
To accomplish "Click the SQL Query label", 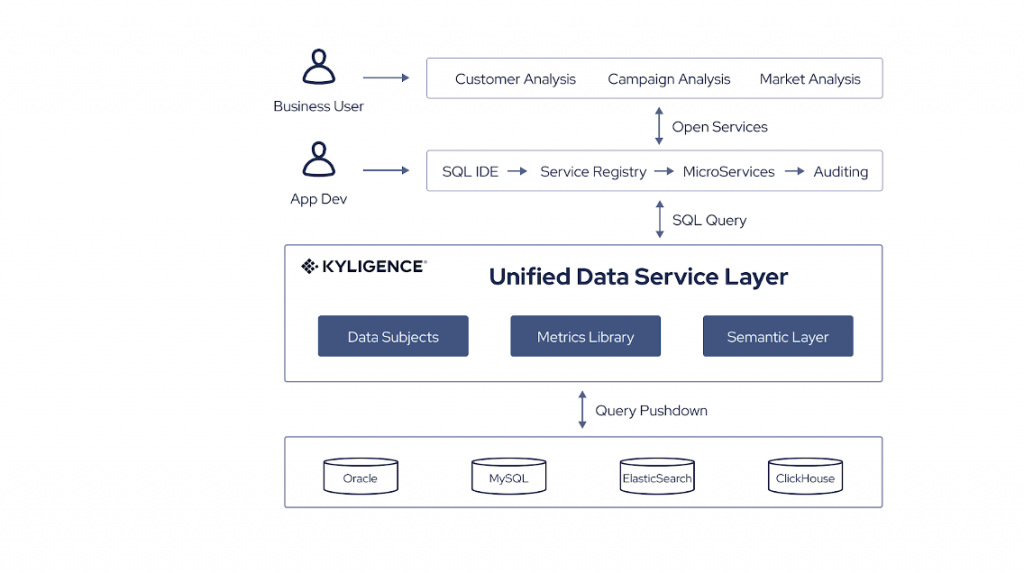I will coord(709,220).
